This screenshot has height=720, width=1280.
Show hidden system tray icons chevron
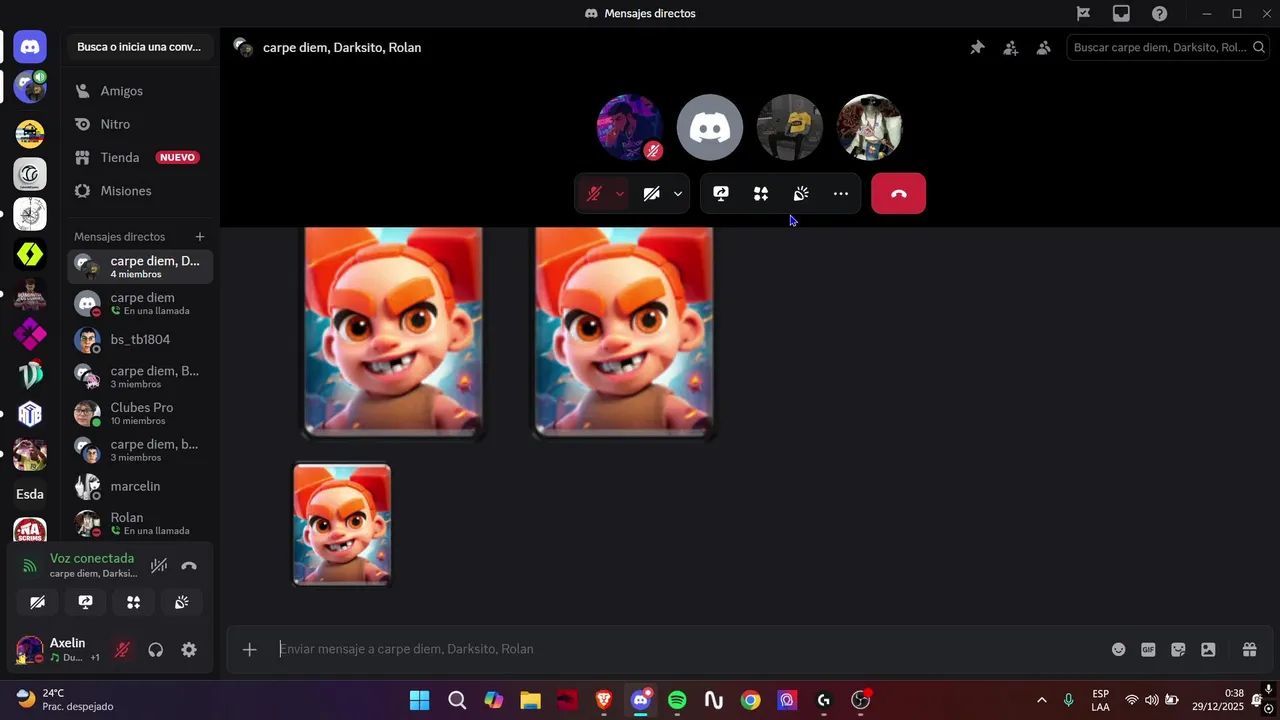[x=1041, y=700]
